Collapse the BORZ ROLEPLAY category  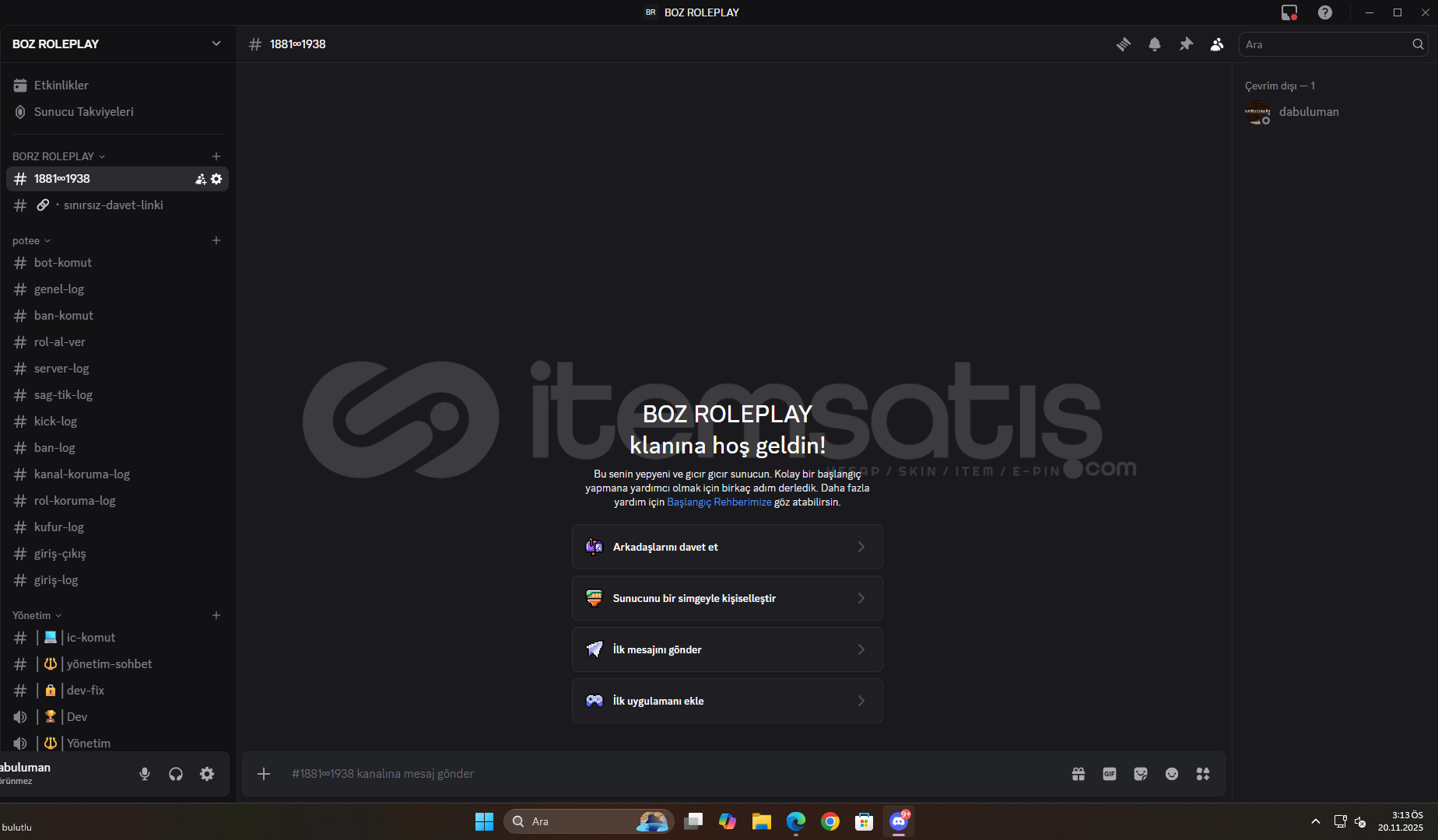coord(59,156)
